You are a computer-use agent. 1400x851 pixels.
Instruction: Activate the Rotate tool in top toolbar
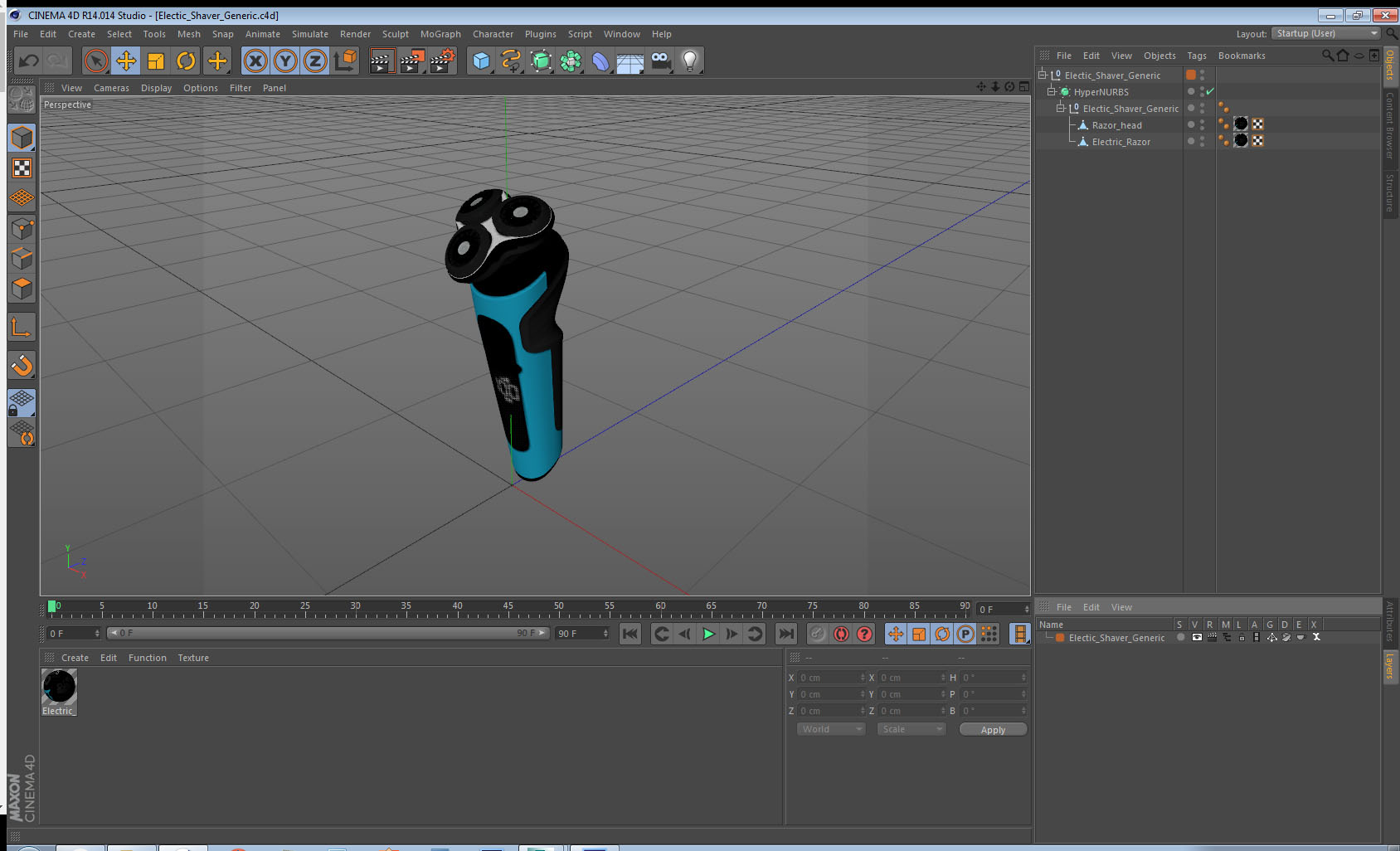coord(186,61)
